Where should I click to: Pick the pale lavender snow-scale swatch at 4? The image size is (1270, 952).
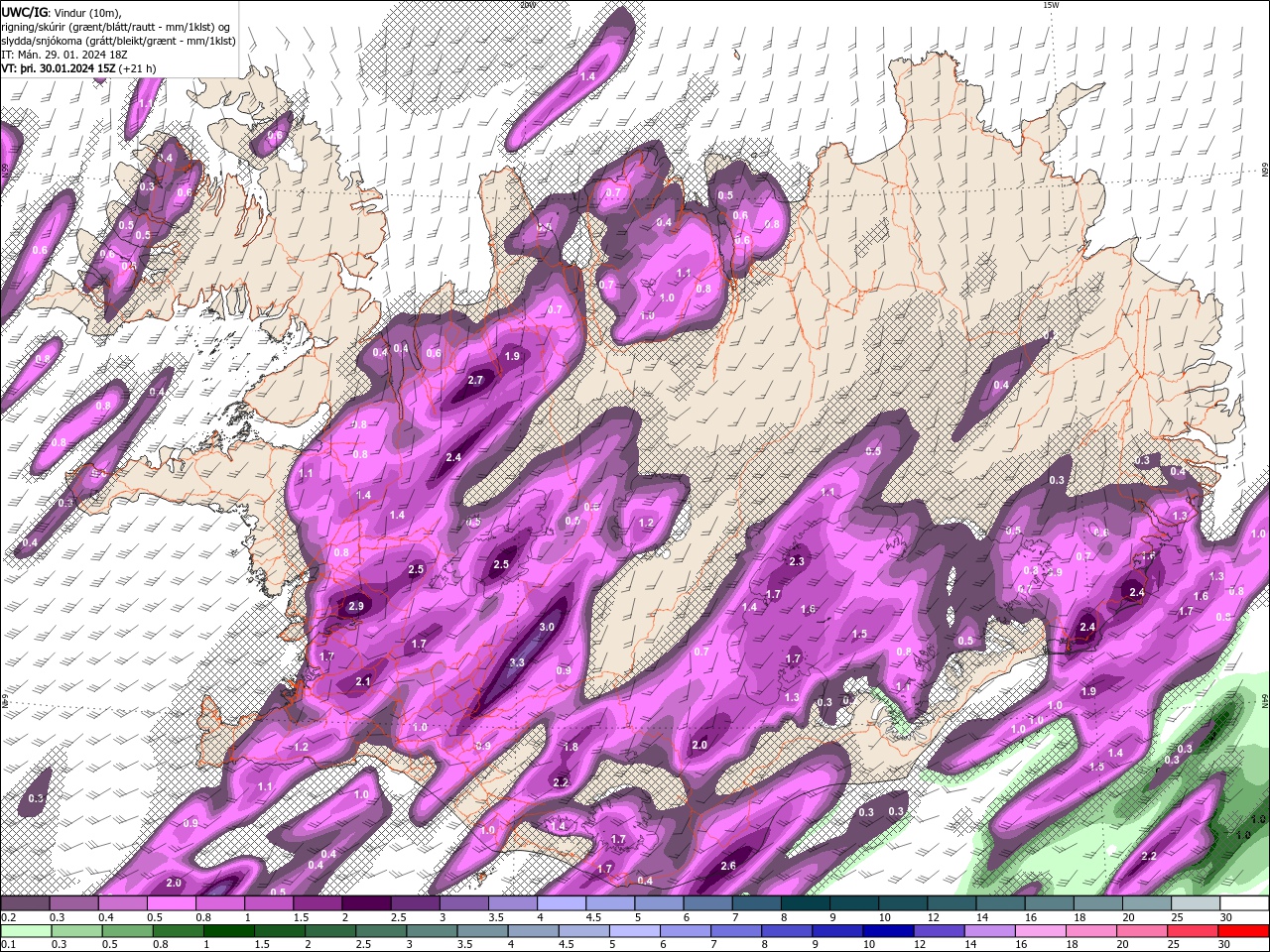[x=562, y=903]
